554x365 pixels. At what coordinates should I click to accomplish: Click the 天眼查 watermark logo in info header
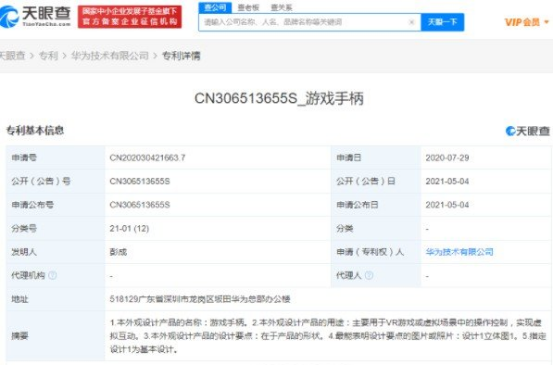point(528,131)
